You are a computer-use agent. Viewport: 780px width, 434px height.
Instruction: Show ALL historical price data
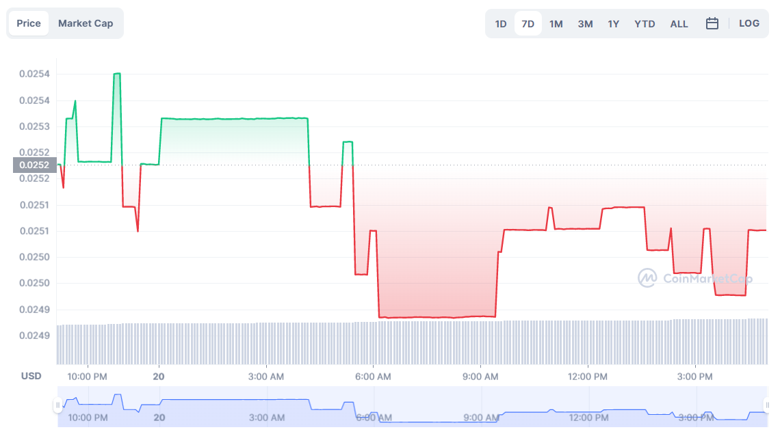pyautogui.click(x=679, y=24)
